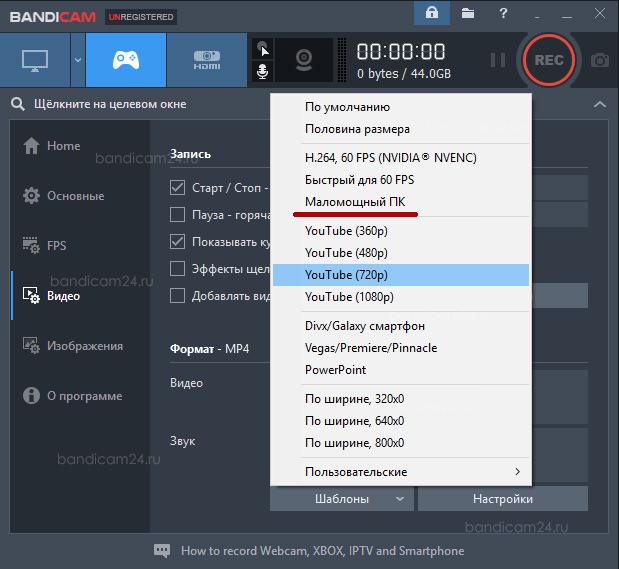Open the Основные settings section
The width and height of the screenshot is (619, 569).
(63, 196)
